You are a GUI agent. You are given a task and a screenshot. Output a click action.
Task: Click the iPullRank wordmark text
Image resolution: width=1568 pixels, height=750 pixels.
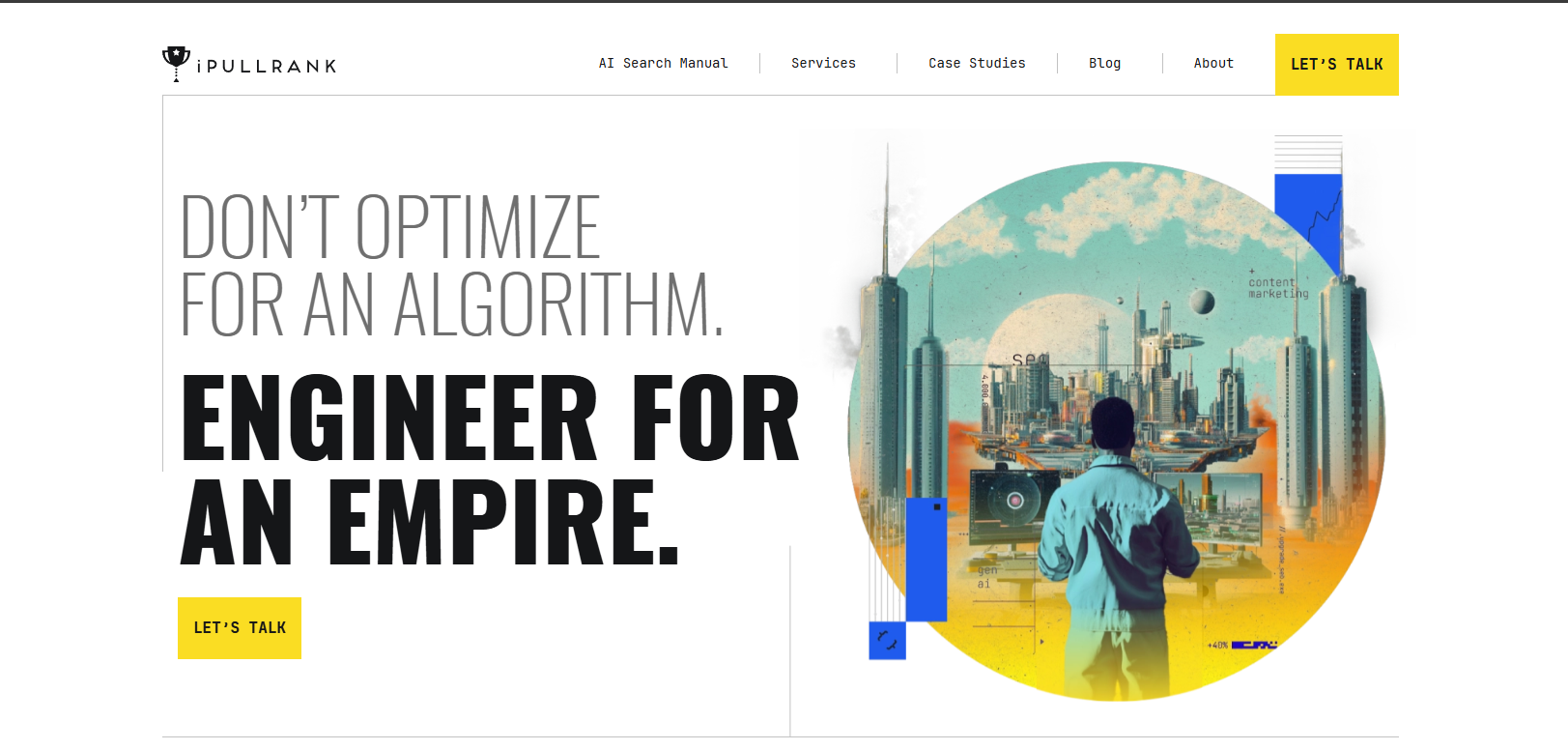pos(267,67)
